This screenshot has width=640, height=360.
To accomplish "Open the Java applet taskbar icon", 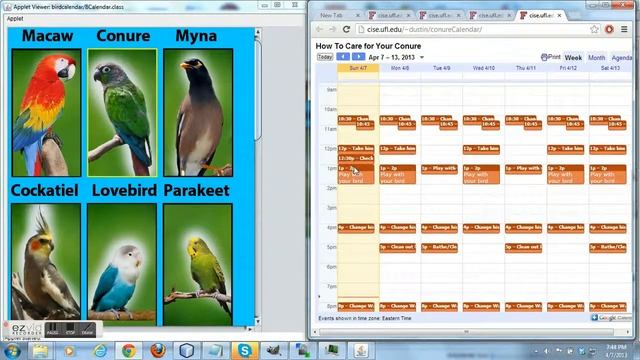I will [x=361, y=351].
